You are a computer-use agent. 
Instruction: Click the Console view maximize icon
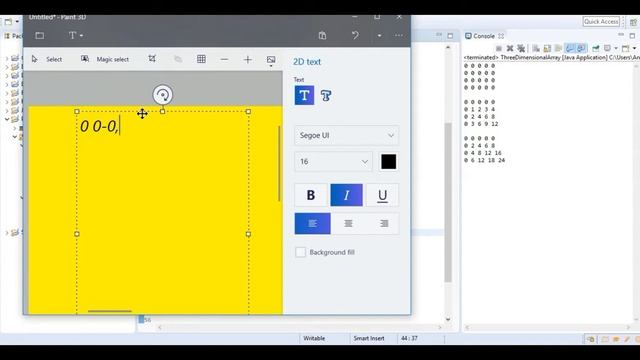pos(632,36)
